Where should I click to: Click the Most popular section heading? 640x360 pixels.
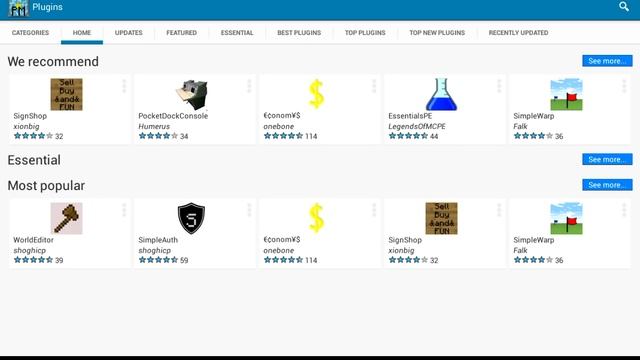(46, 186)
